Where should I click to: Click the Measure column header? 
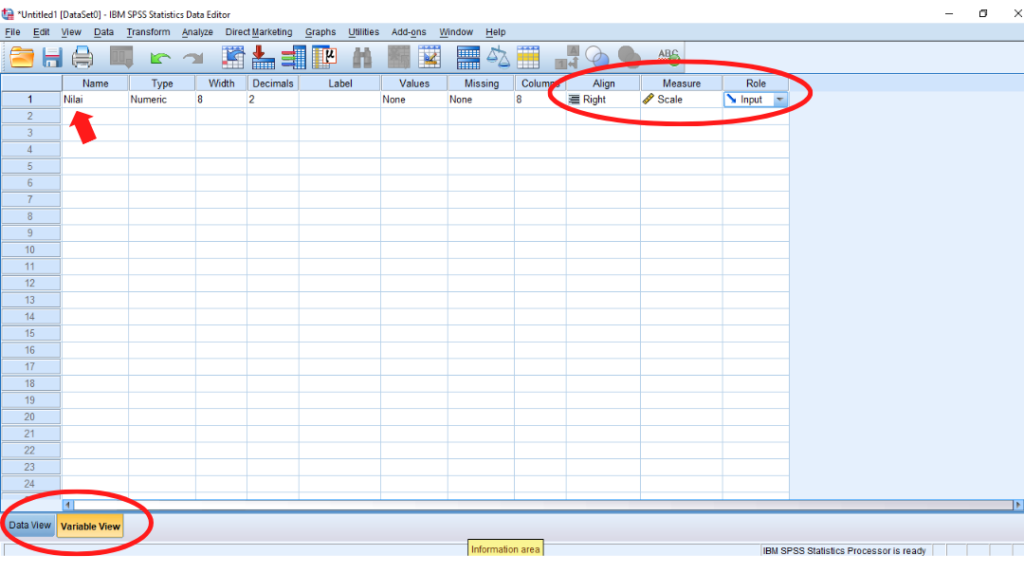click(x=681, y=84)
